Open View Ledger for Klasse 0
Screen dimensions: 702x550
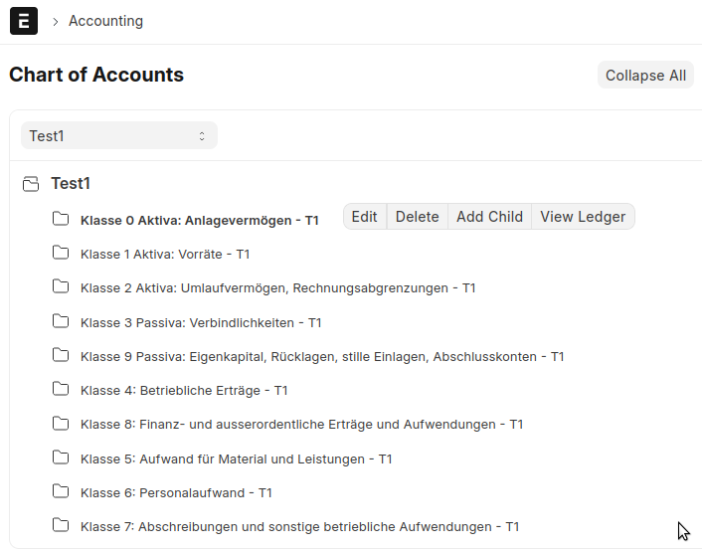582,217
